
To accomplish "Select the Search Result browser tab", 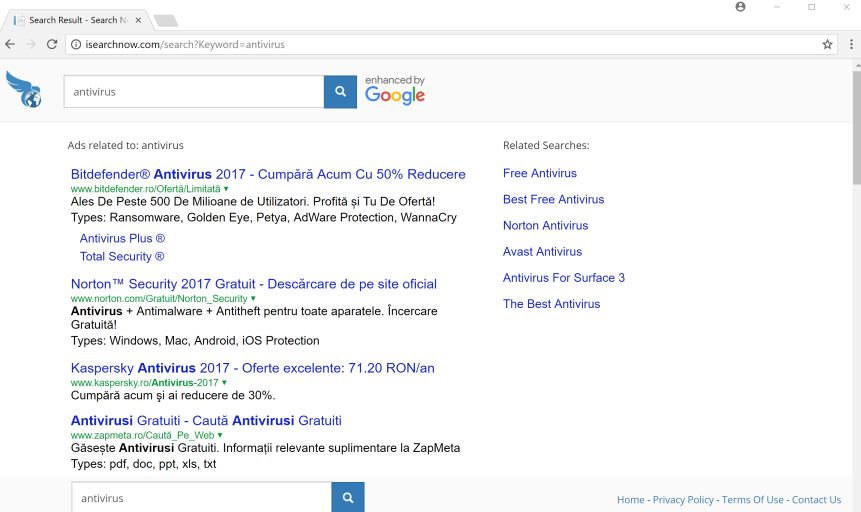I will (77, 20).
